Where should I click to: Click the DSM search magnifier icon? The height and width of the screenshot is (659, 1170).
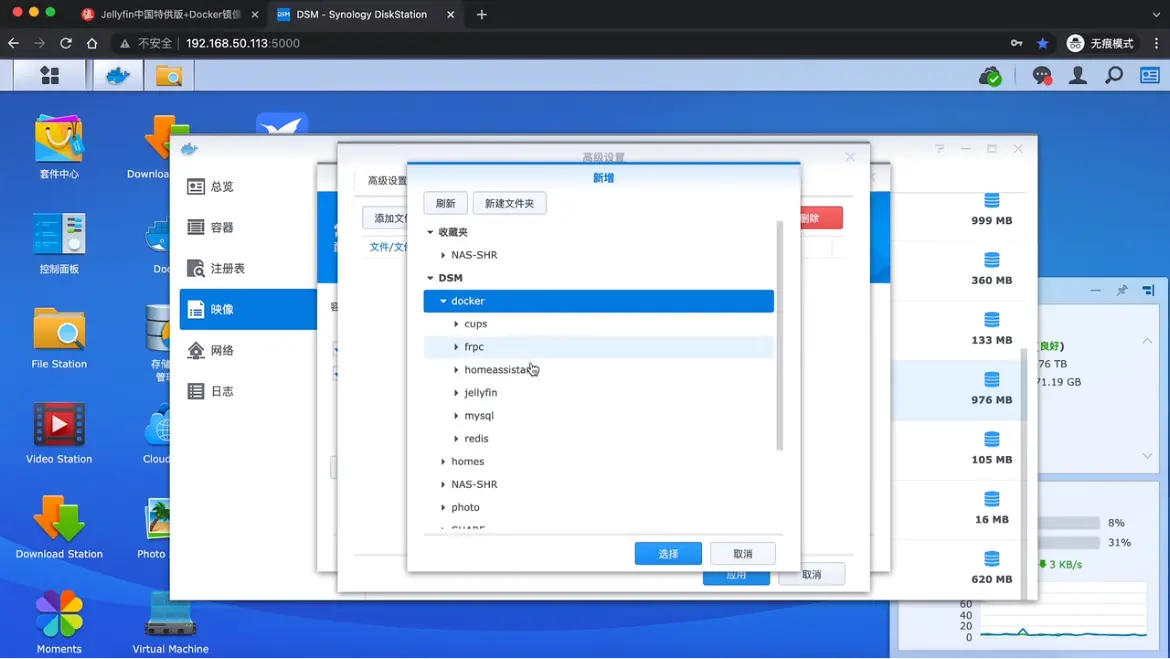1114,76
